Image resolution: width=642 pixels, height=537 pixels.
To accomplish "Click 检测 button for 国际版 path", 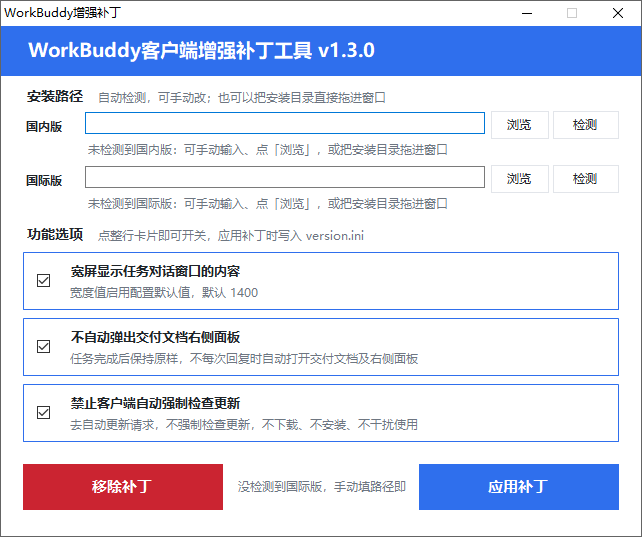I will (585, 179).
